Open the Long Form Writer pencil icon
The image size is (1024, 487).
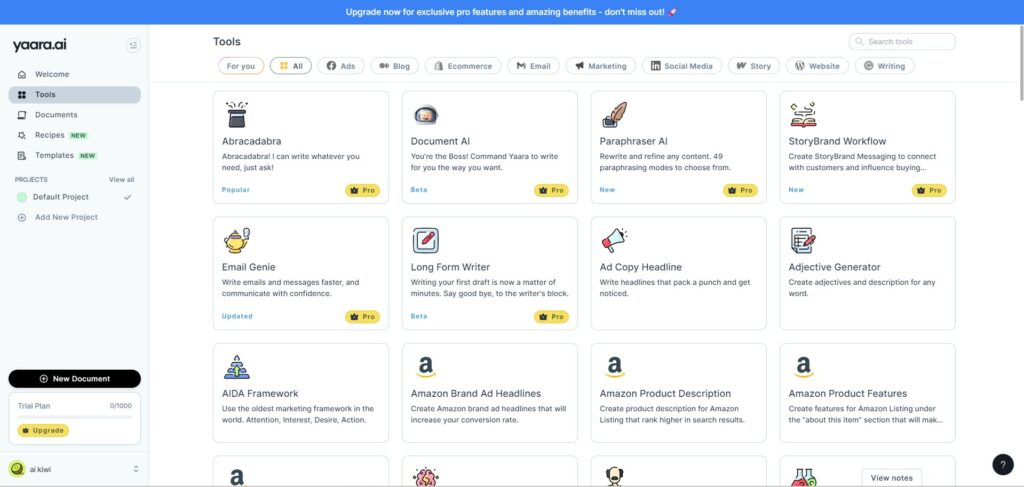[426, 240]
